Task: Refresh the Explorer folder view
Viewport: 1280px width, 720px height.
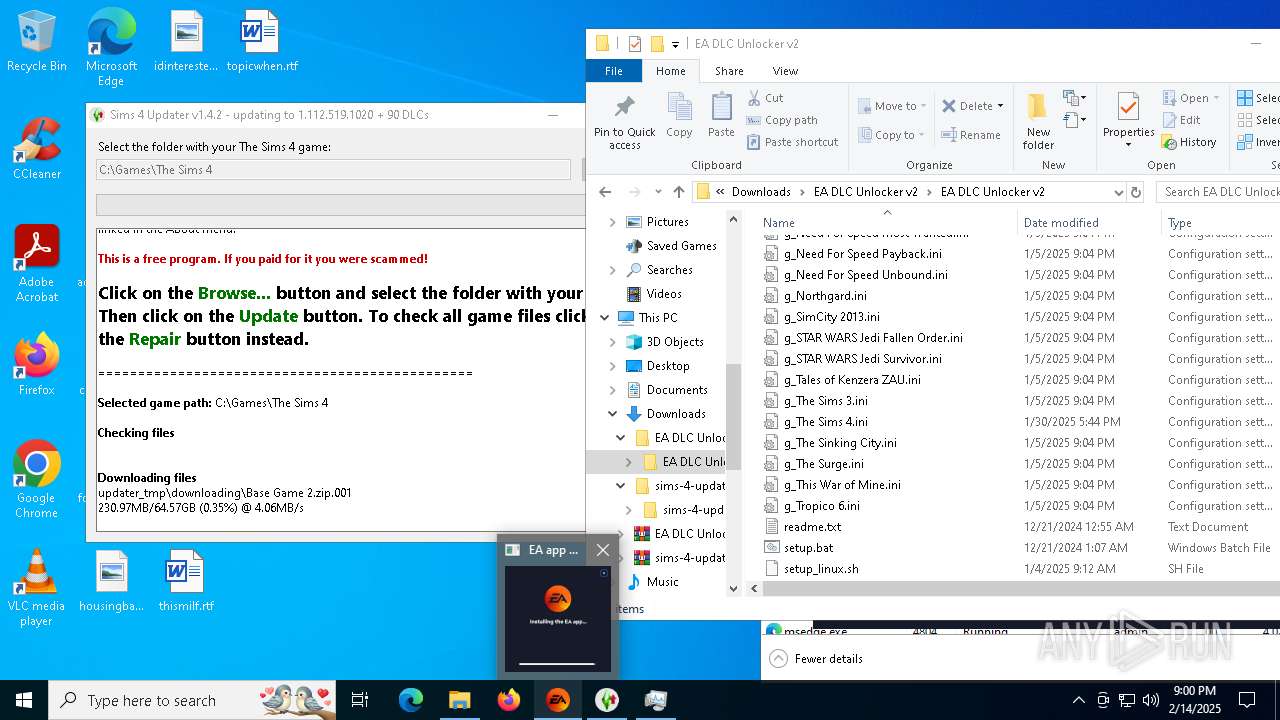Action: (x=1135, y=192)
